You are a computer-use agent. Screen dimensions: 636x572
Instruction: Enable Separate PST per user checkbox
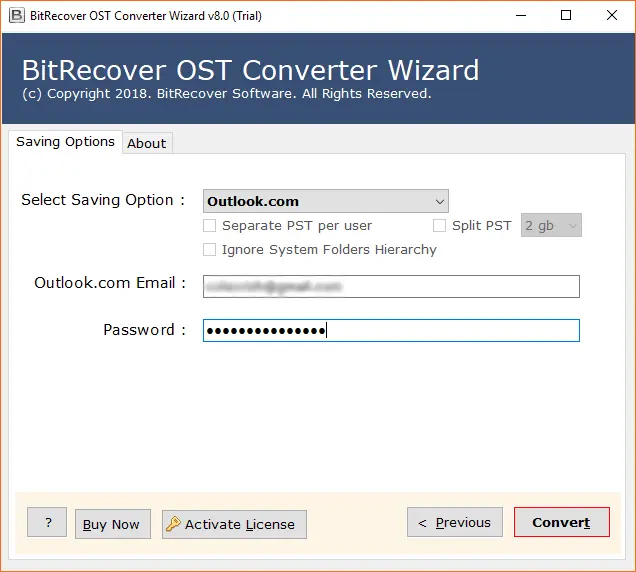209,226
